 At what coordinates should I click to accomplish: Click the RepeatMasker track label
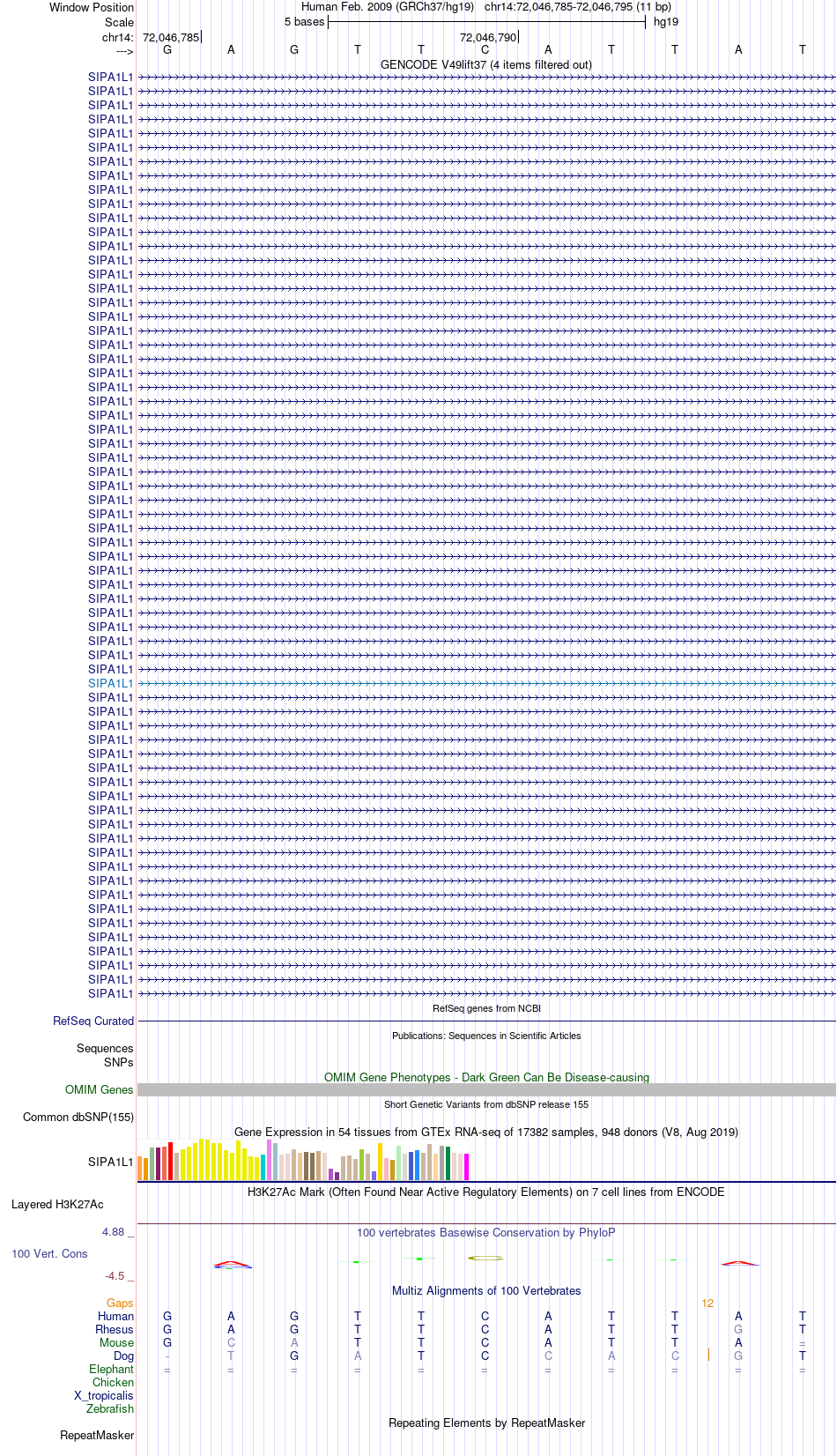97,1435
